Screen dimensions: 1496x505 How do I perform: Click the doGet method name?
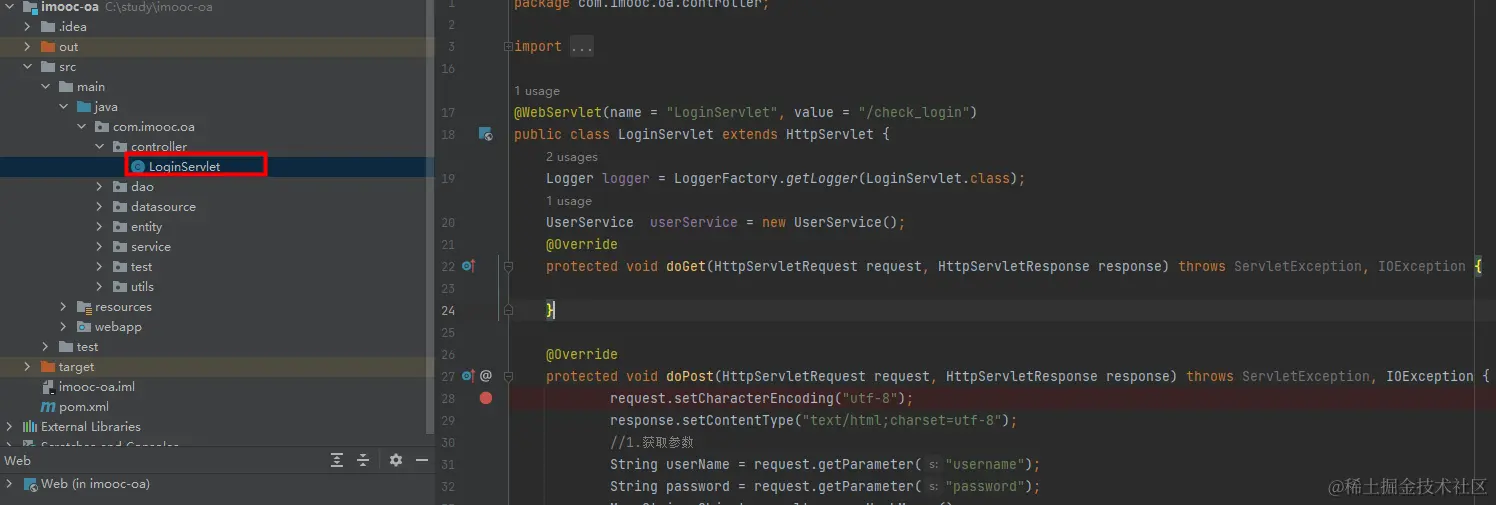pos(686,266)
